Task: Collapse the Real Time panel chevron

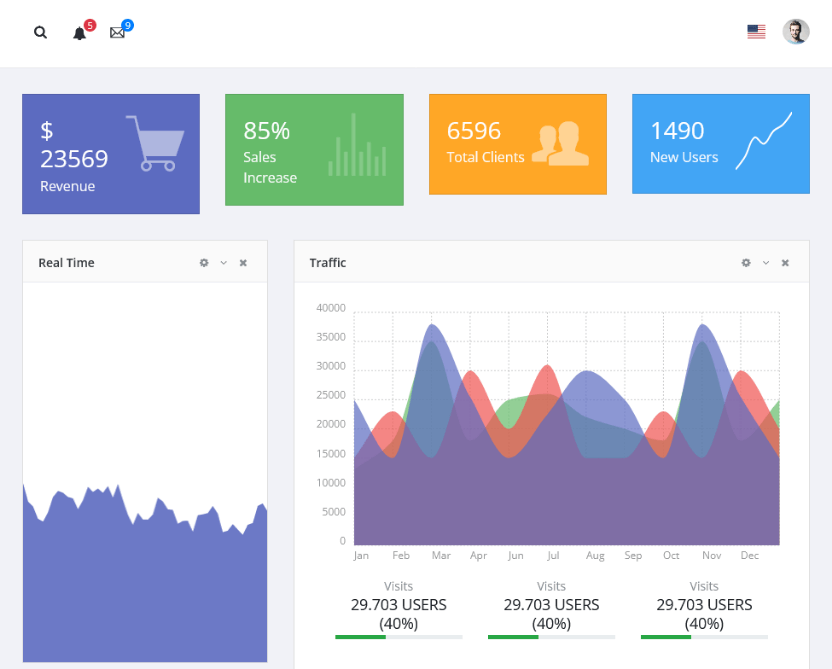Action: [x=223, y=263]
